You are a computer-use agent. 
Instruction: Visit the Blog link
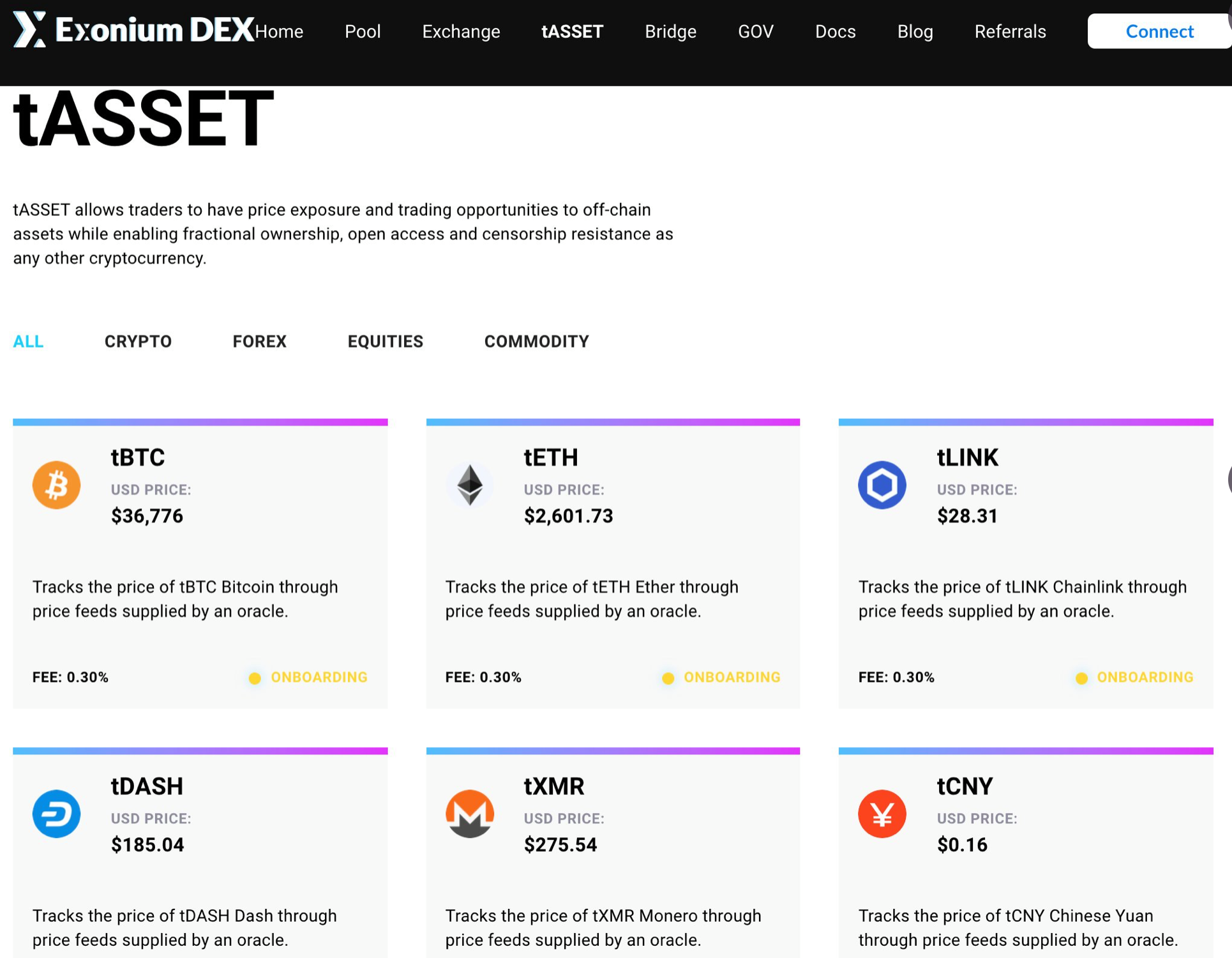915,31
